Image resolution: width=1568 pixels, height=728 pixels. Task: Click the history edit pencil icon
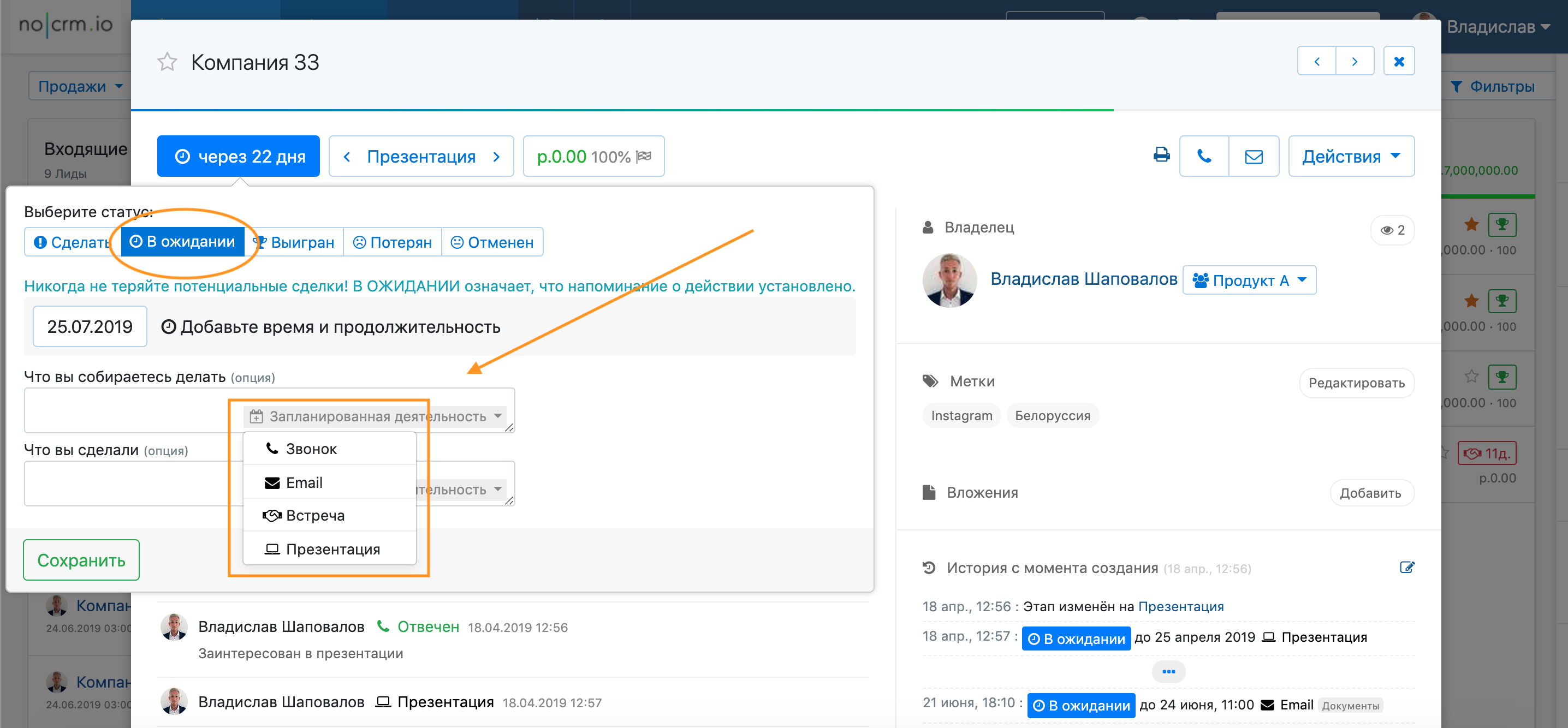tap(1407, 568)
